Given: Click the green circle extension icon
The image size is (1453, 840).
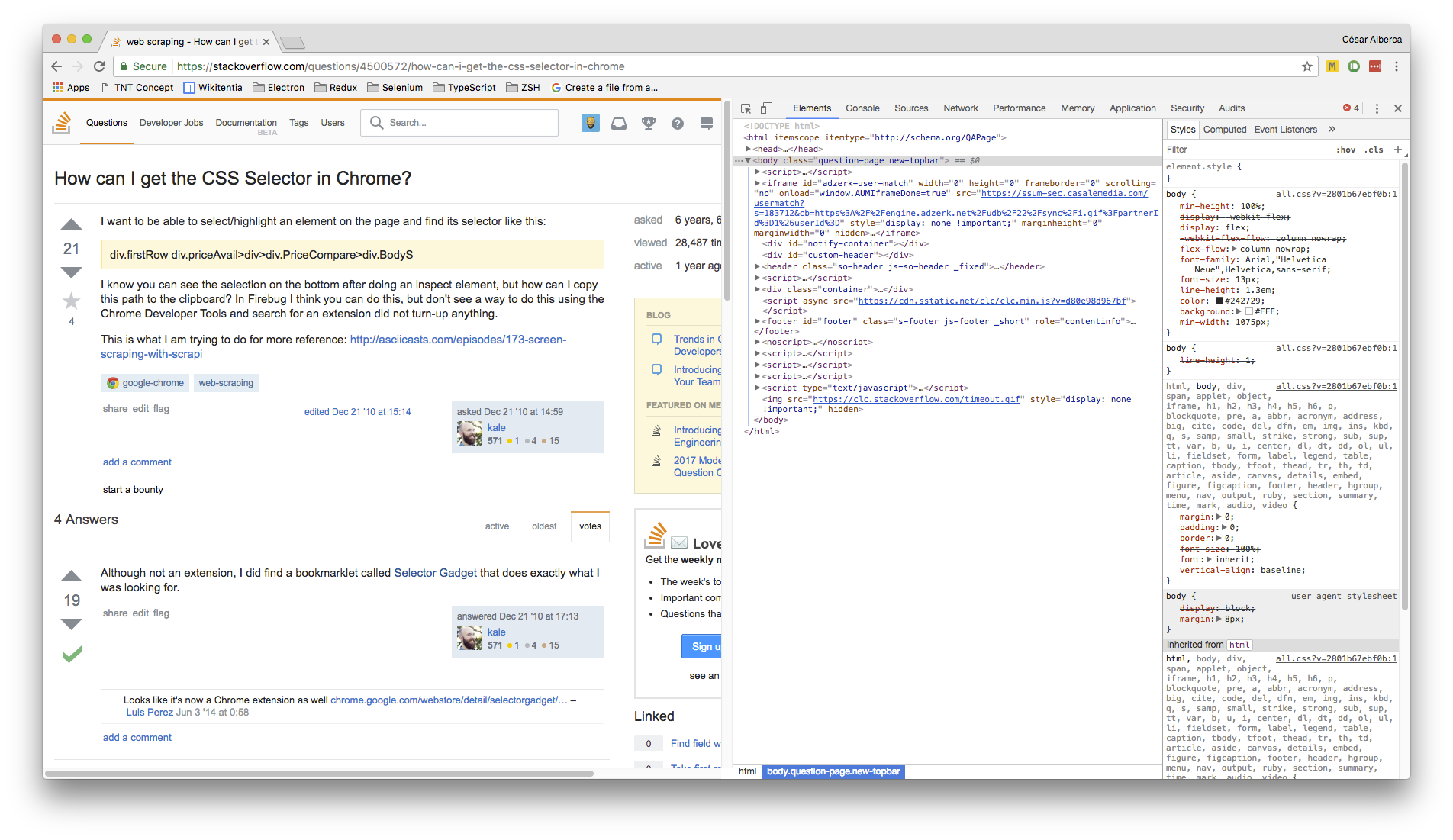Looking at the screenshot, I should (1354, 66).
